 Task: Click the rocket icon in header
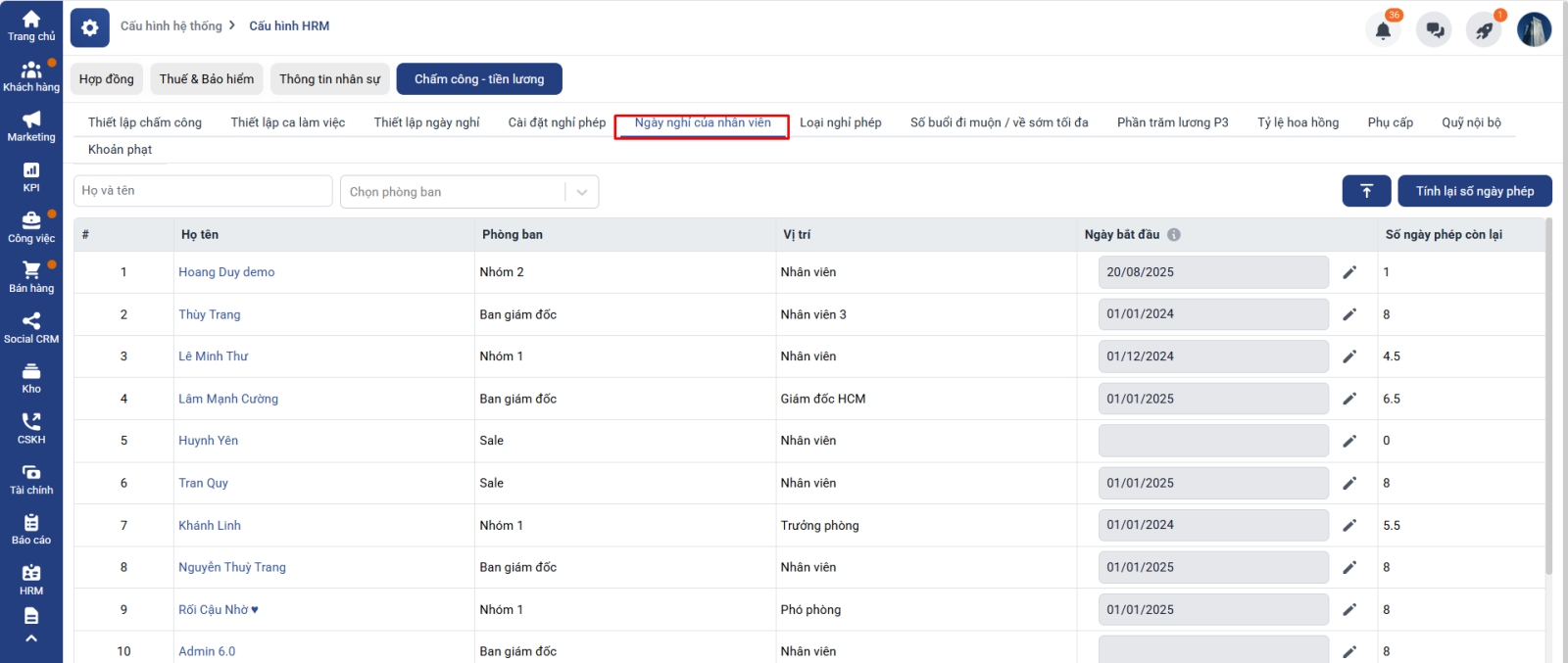click(x=1484, y=30)
